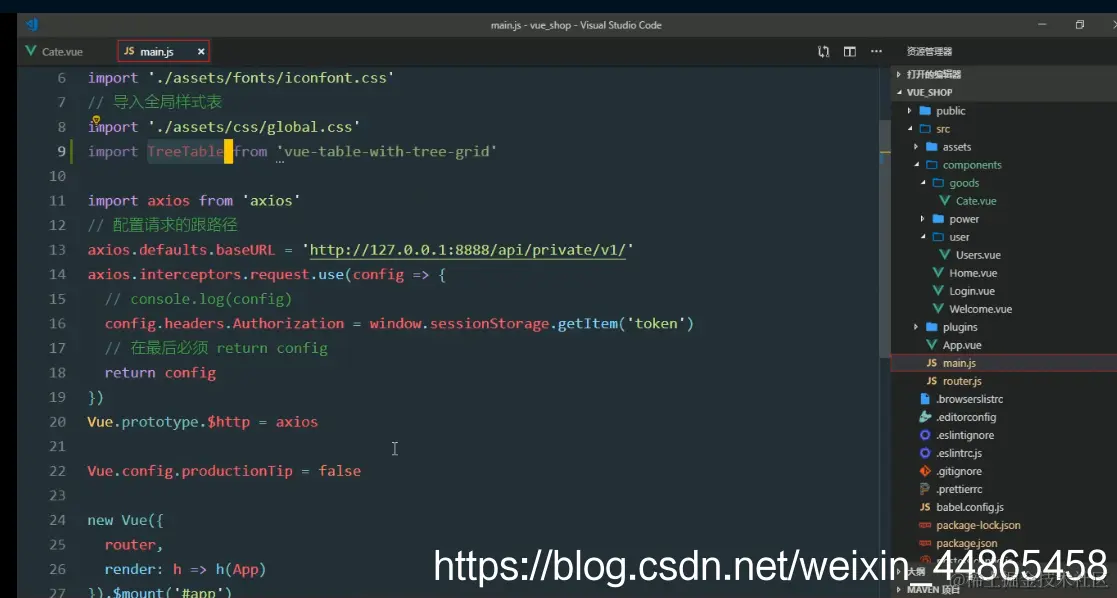Click the 资源管理器 explorer panel title
The width and height of the screenshot is (1117, 598).
click(x=929, y=51)
